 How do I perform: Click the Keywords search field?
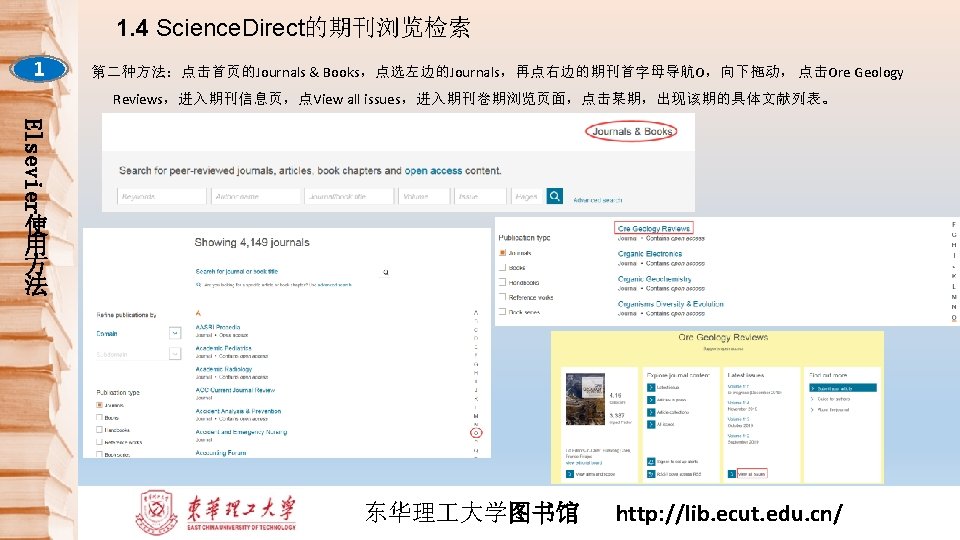coord(162,197)
